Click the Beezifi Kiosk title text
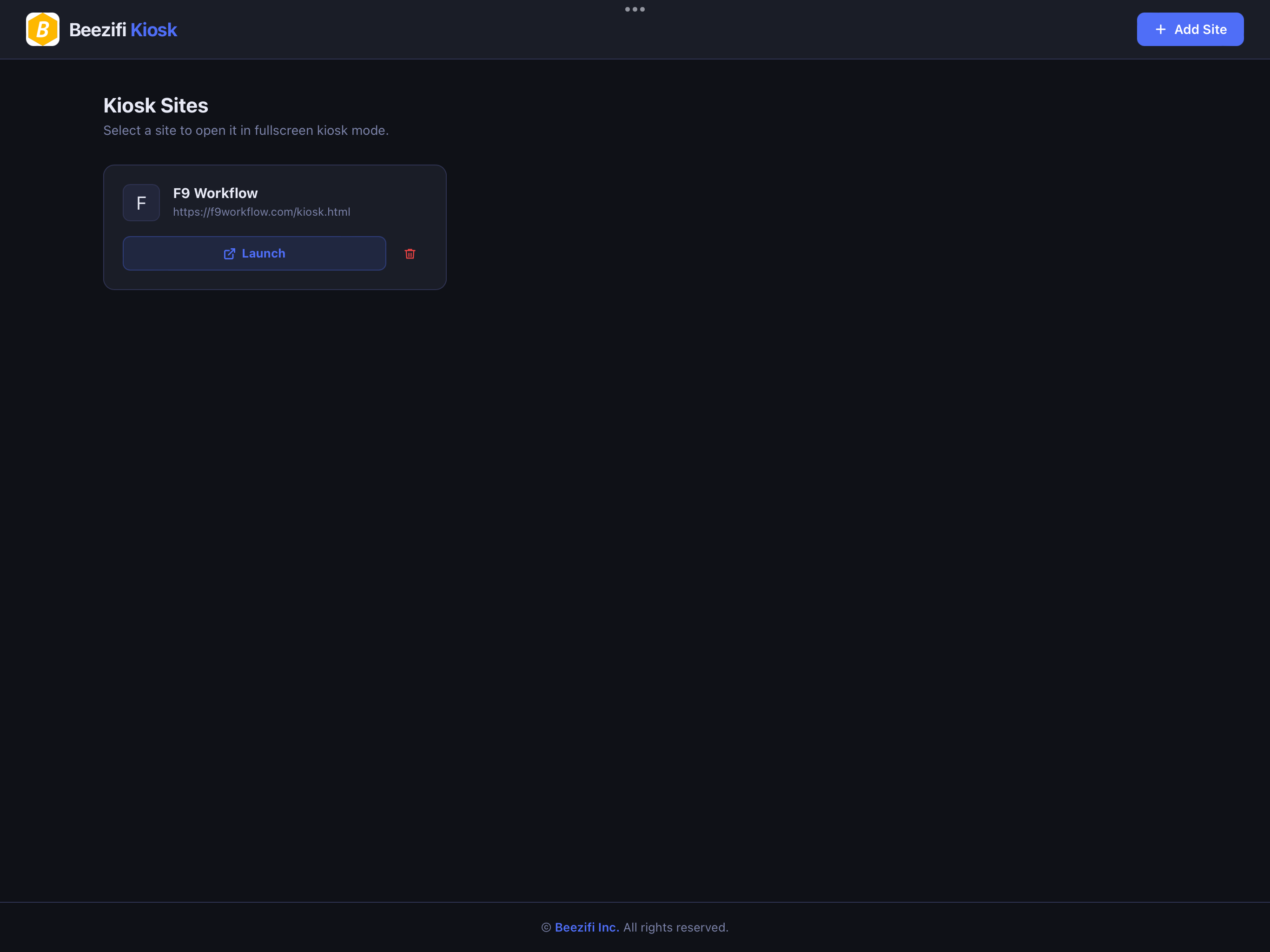Image resolution: width=1270 pixels, height=952 pixels. click(x=123, y=30)
